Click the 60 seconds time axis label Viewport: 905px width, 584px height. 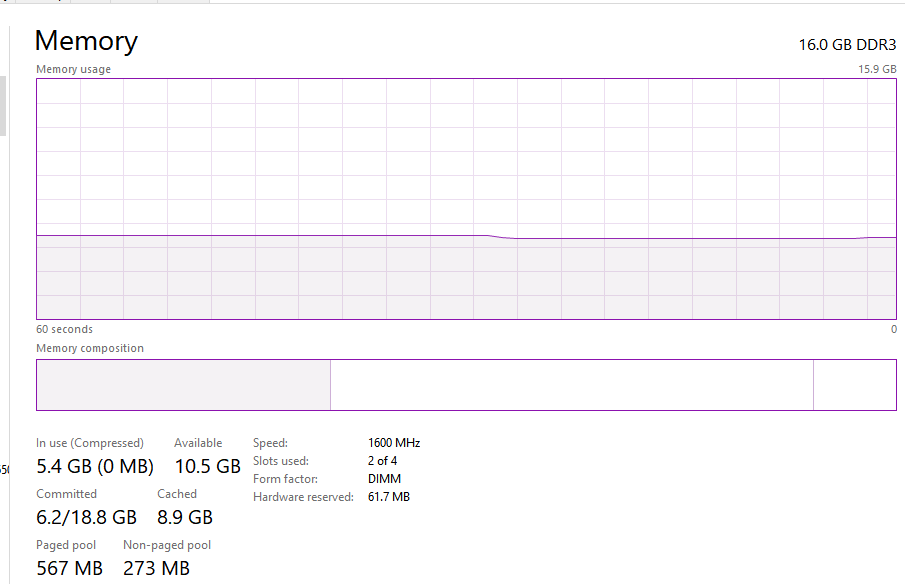coord(64,329)
